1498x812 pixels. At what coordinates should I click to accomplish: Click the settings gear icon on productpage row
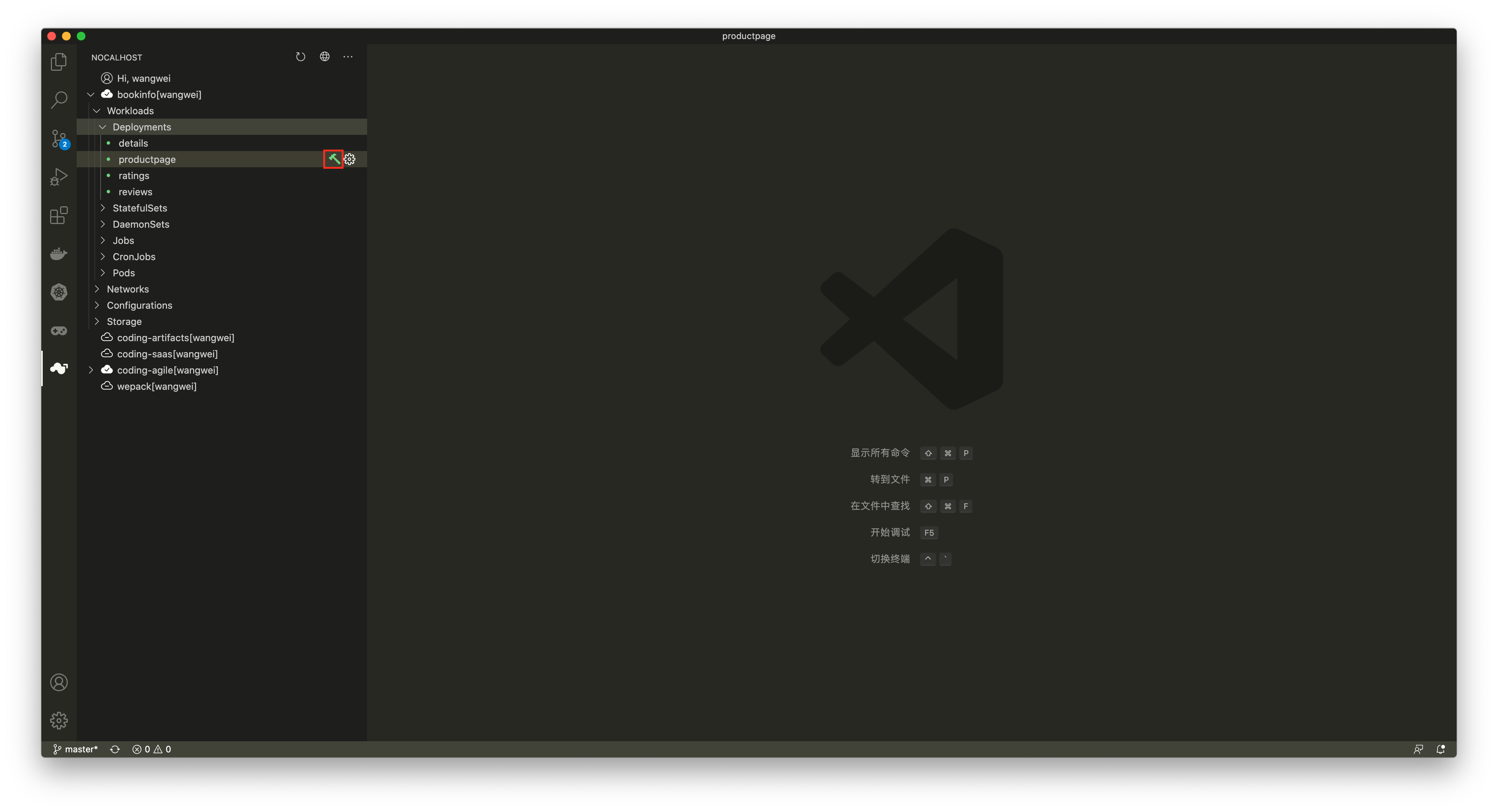350,159
